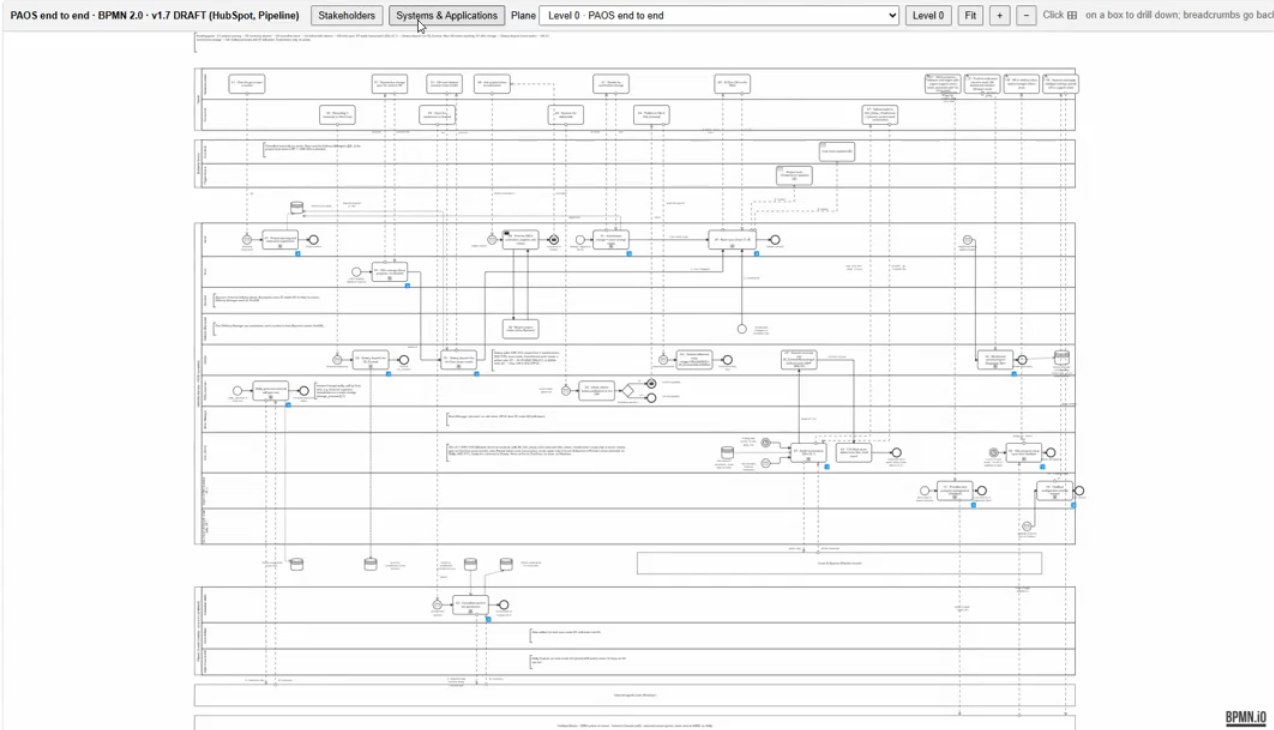Image resolution: width=1274 pixels, height=730 pixels.
Task: Fit the diagram to the viewport
Action: [x=970, y=15]
